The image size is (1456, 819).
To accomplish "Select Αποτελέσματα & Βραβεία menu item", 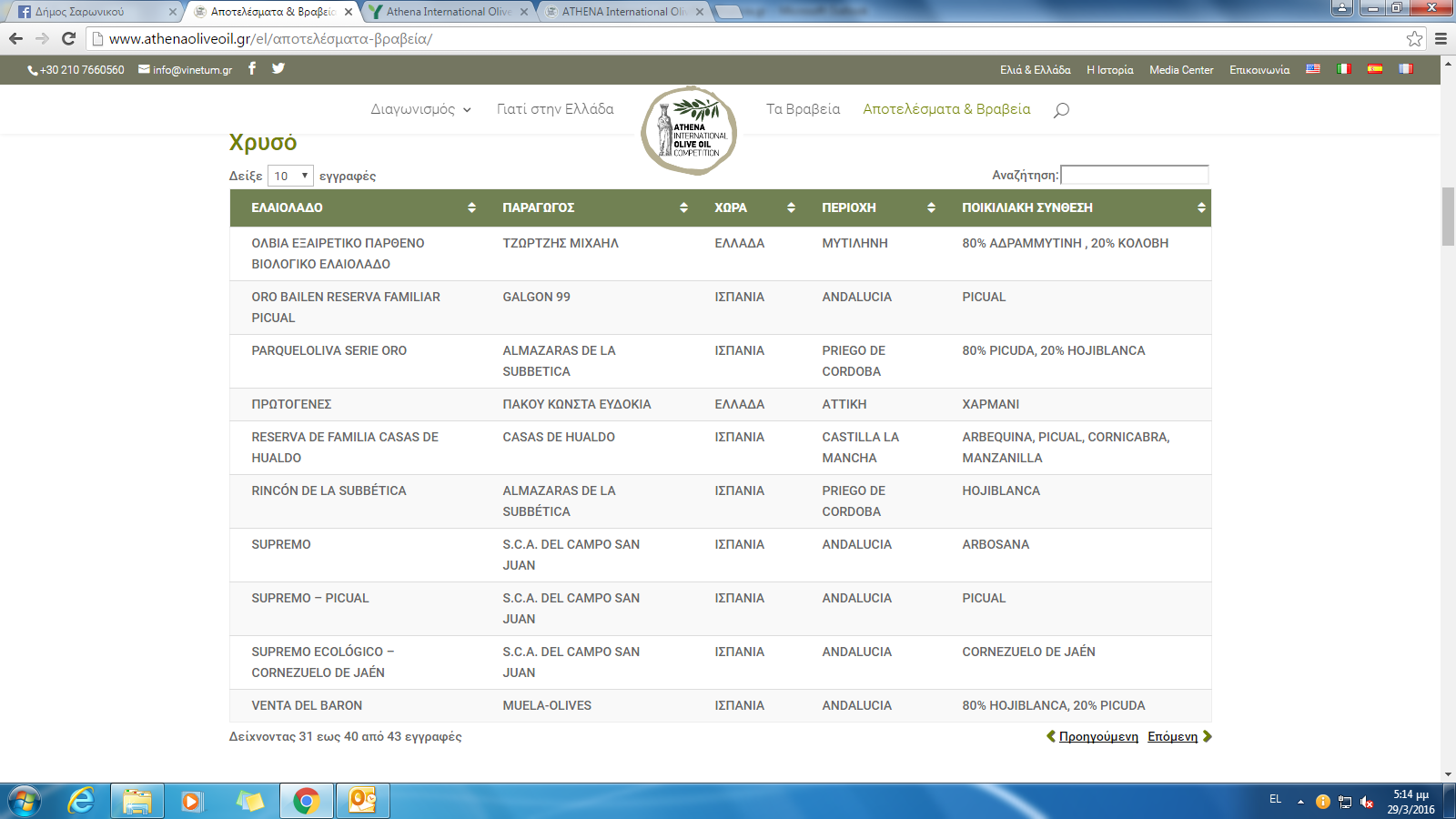I will pyautogui.click(x=946, y=109).
